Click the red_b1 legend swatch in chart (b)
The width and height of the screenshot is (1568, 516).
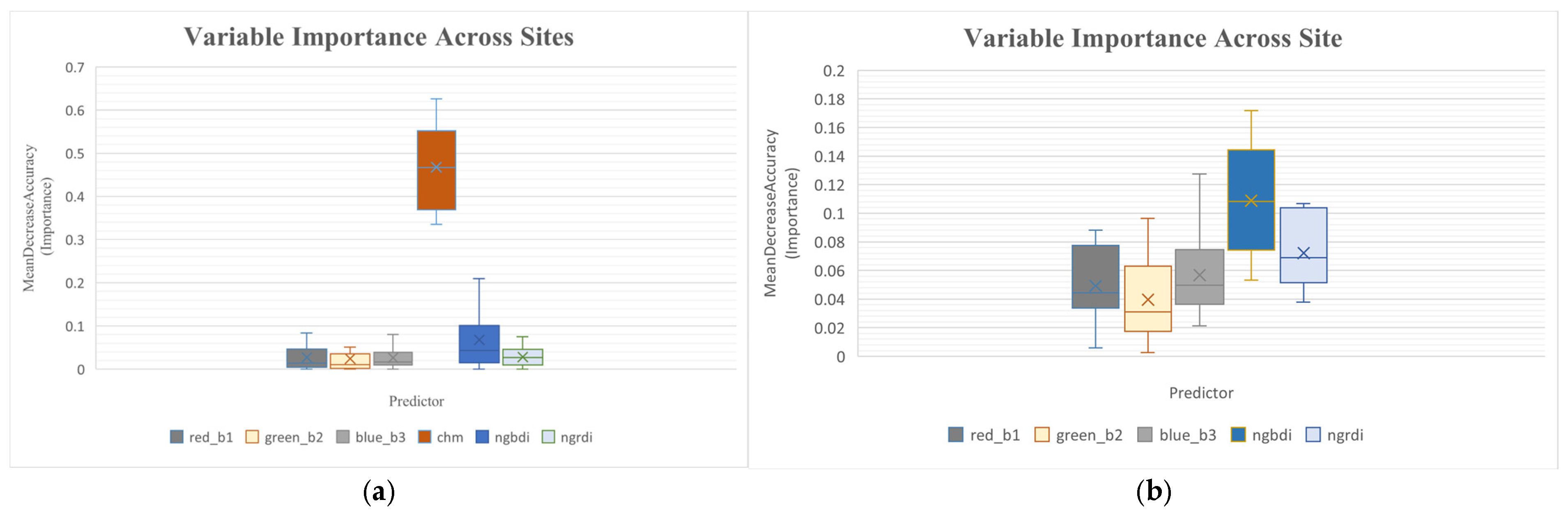tap(956, 434)
